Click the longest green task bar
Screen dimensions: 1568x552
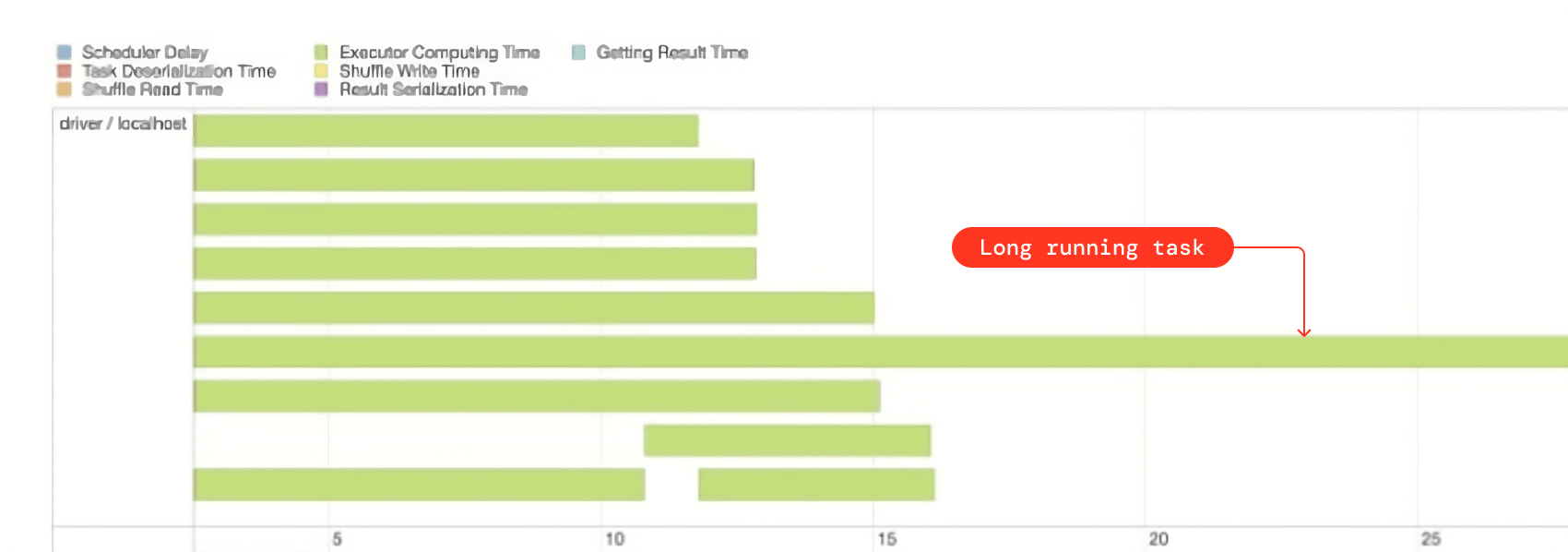881,352
